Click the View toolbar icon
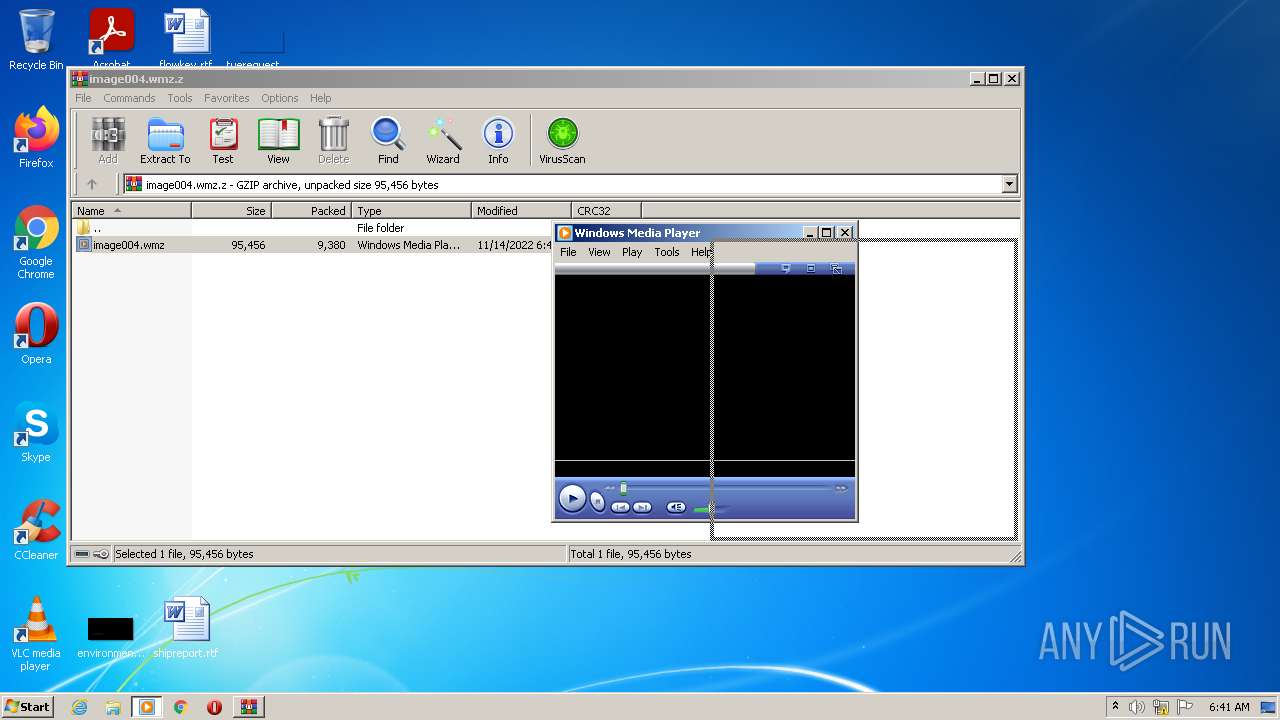This screenshot has height=720, width=1280. point(278,141)
